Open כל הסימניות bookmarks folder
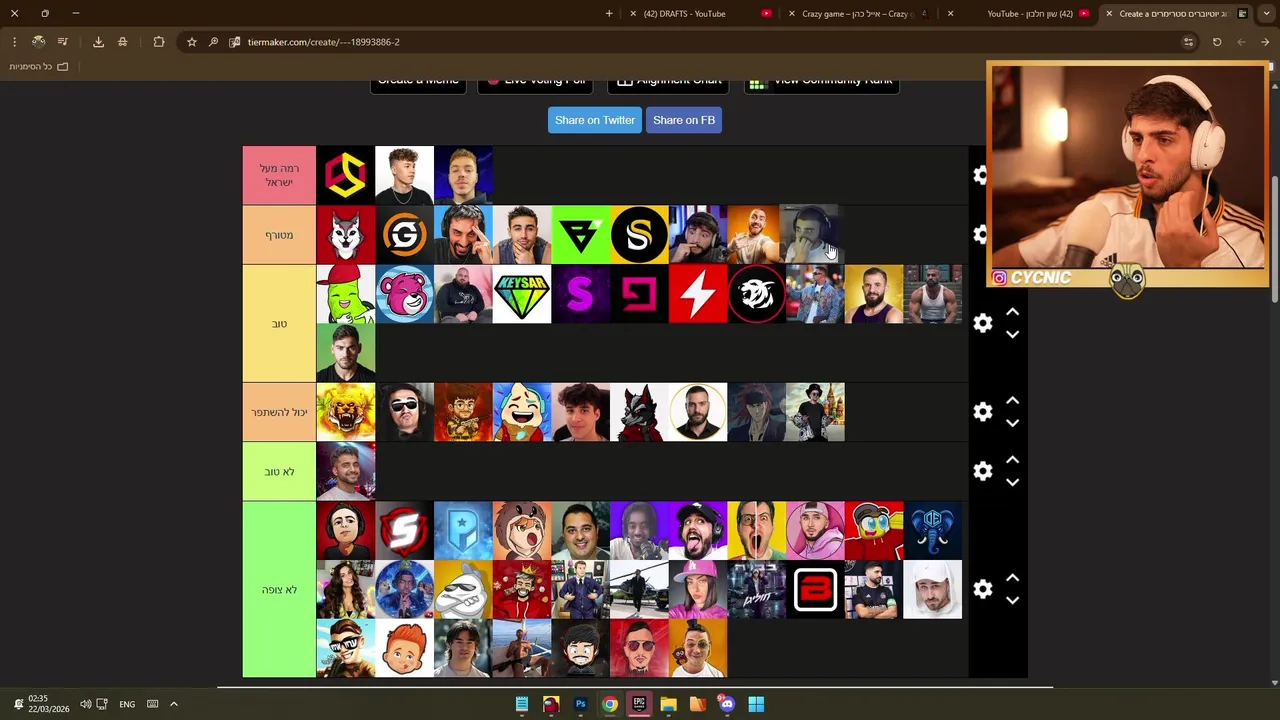This screenshot has height=720, width=1280. 39,67
